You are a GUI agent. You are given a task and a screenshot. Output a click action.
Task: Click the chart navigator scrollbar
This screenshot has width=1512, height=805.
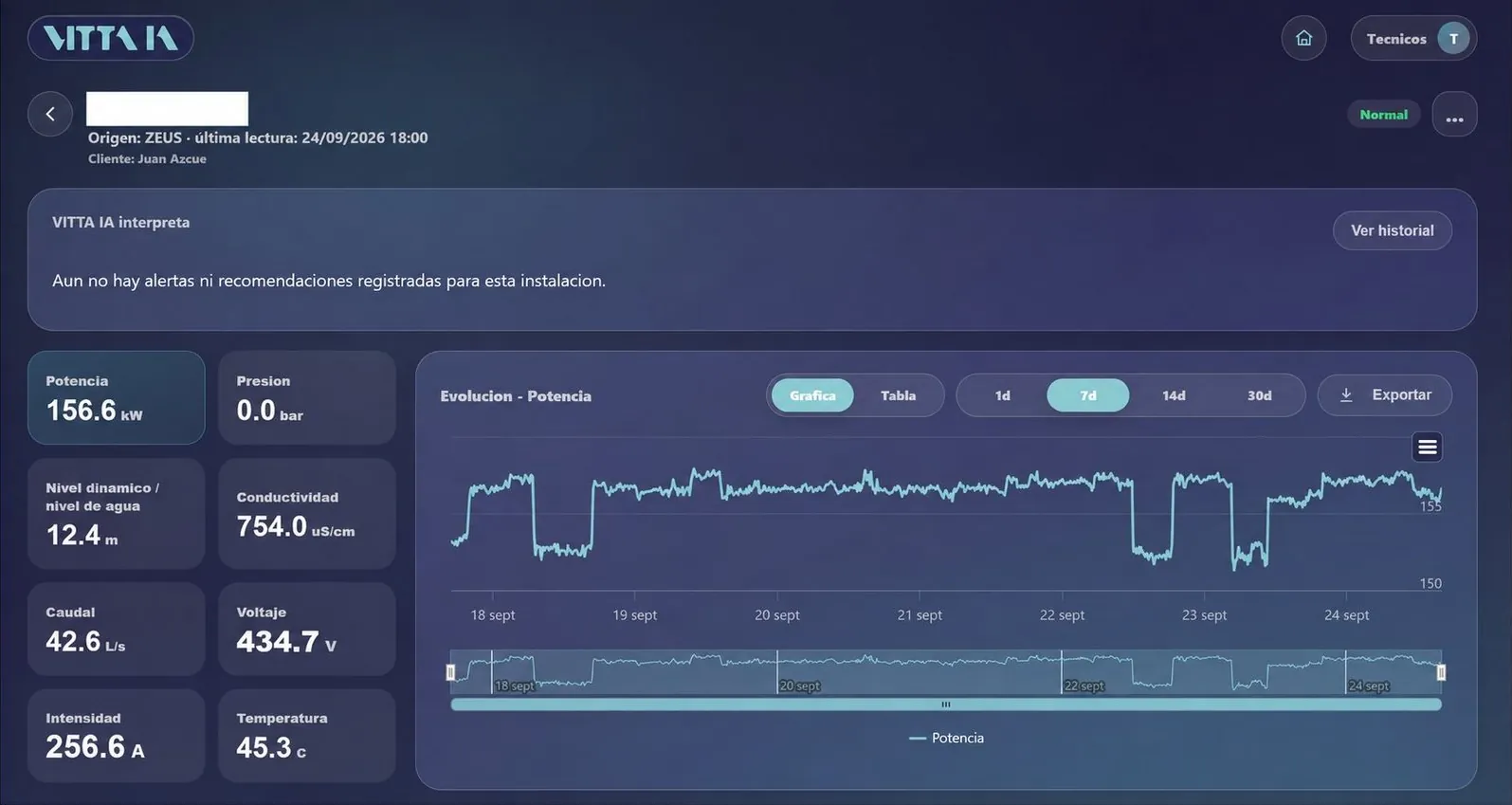tap(946, 704)
